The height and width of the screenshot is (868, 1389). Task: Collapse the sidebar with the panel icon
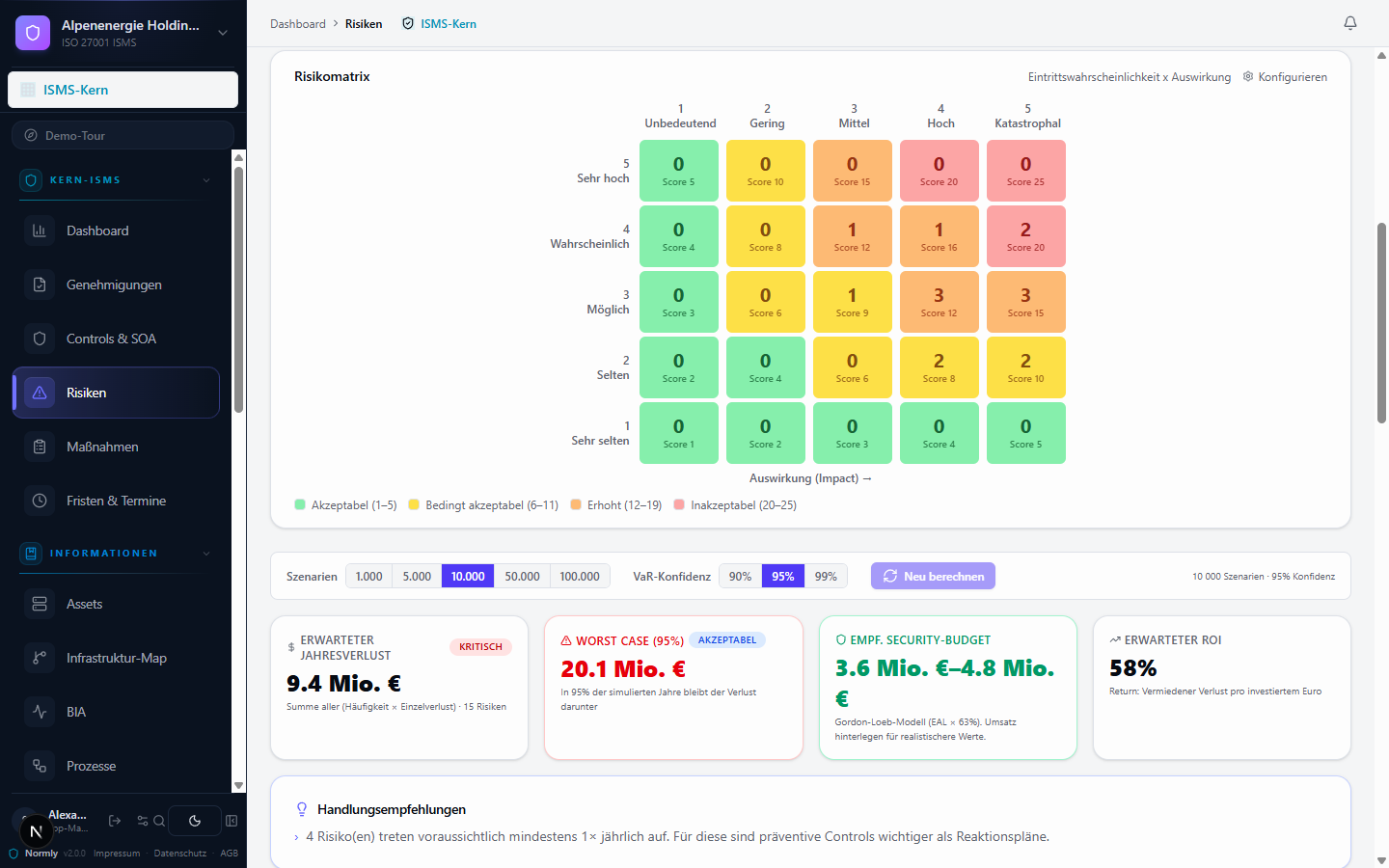pyautogui.click(x=231, y=821)
